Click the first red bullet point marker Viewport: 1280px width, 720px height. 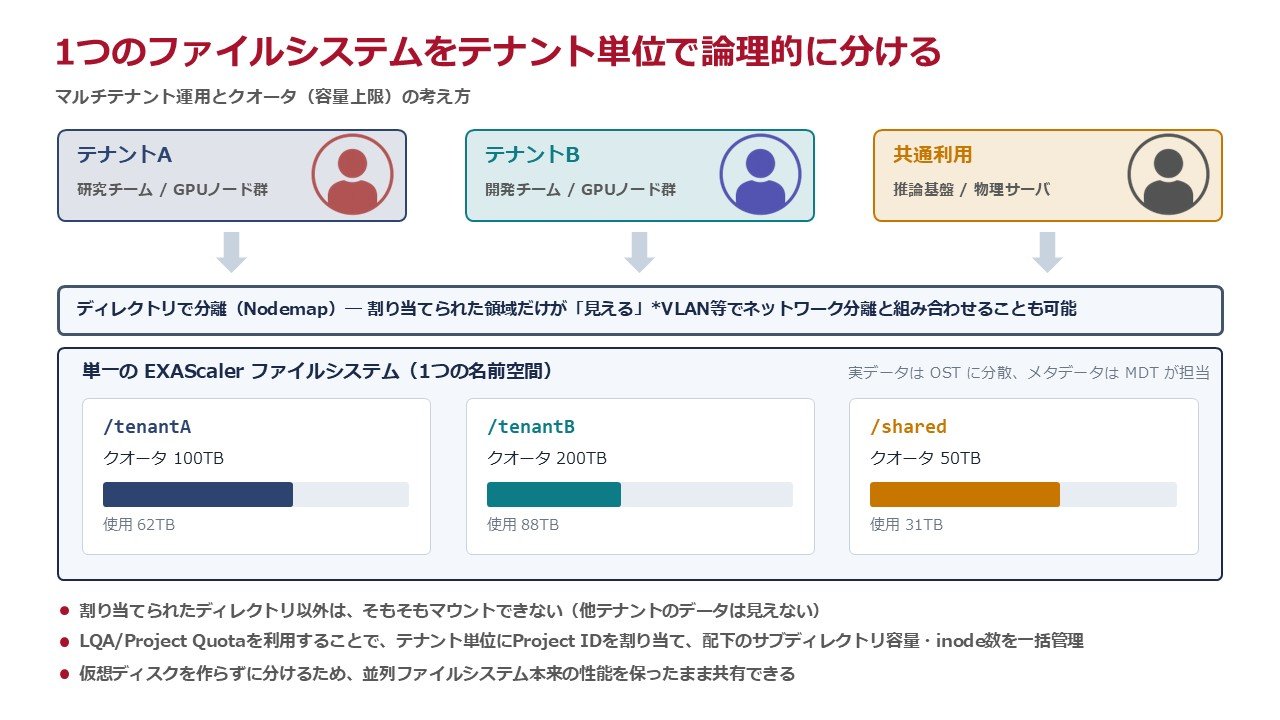pos(65,610)
